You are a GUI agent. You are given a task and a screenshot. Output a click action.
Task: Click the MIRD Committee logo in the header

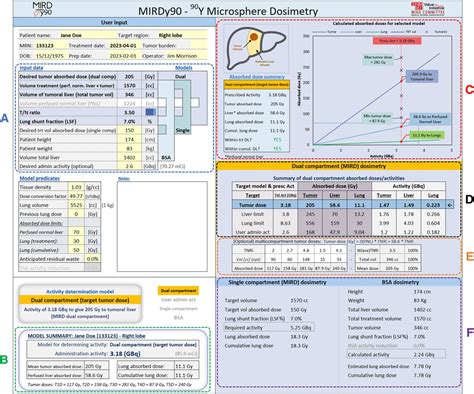[x=427, y=9]
